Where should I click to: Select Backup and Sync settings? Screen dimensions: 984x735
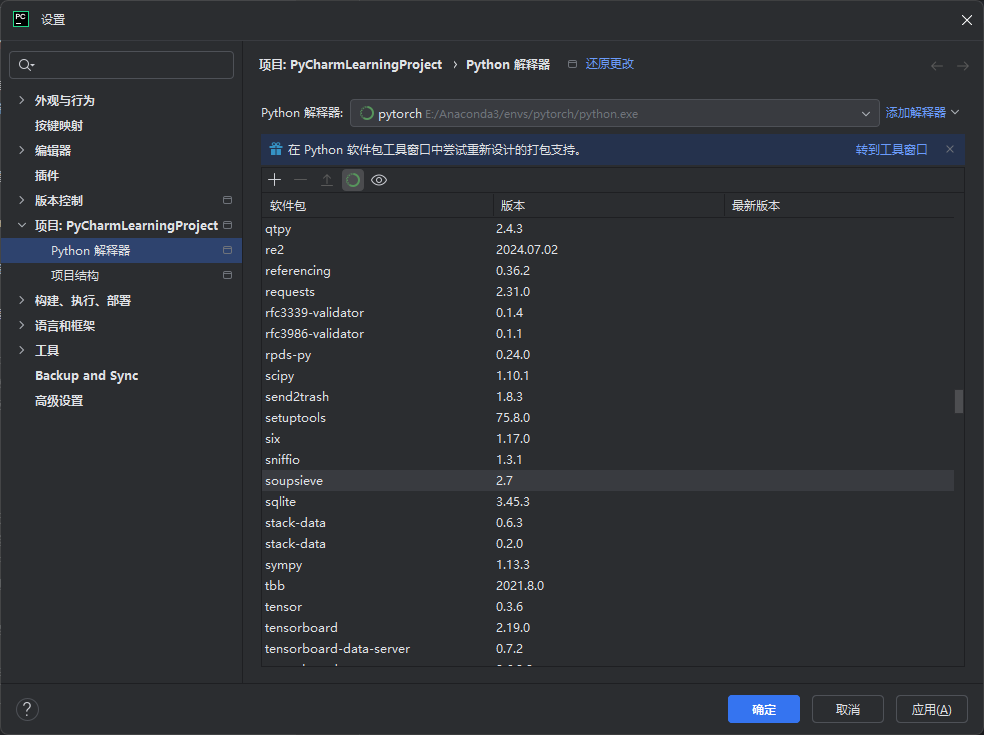(87, 375)
